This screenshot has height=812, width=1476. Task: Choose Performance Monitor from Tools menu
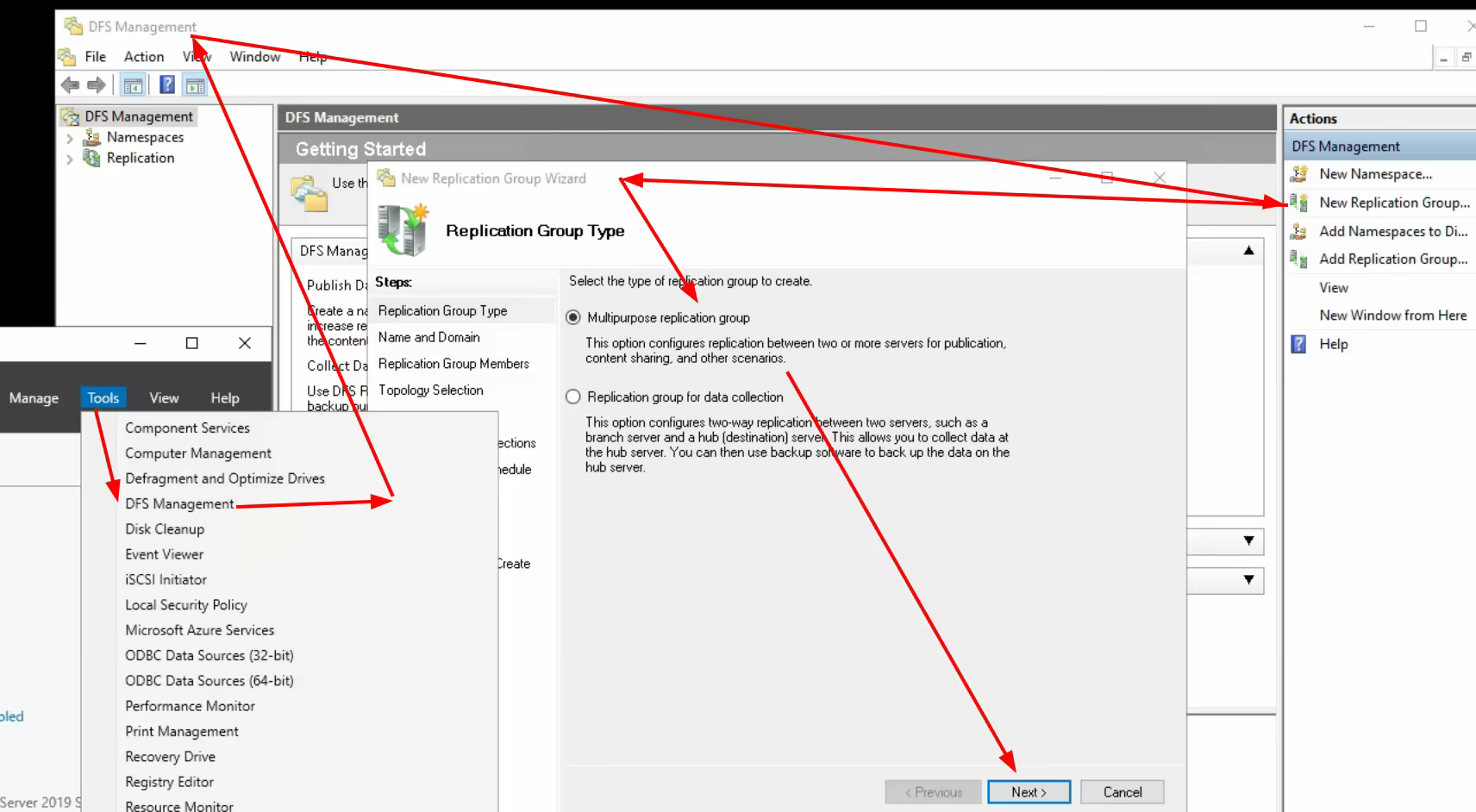point(191,706)
